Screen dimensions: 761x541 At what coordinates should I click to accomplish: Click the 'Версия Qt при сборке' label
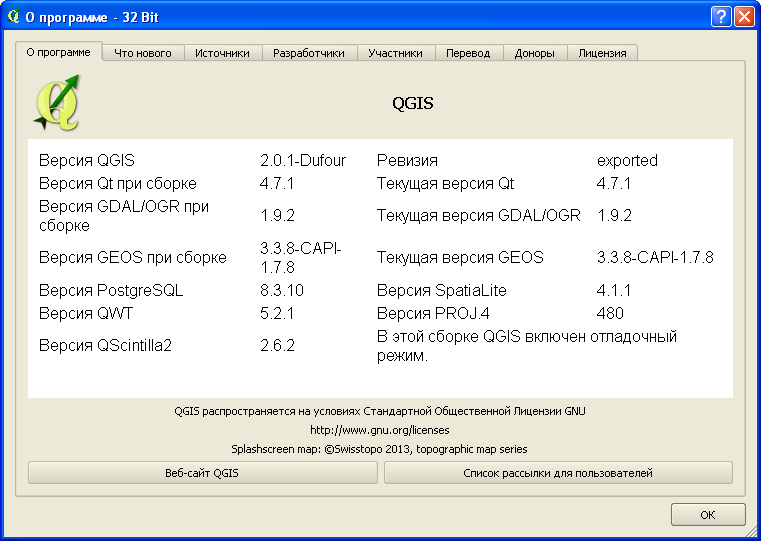[x=118, y=183]
